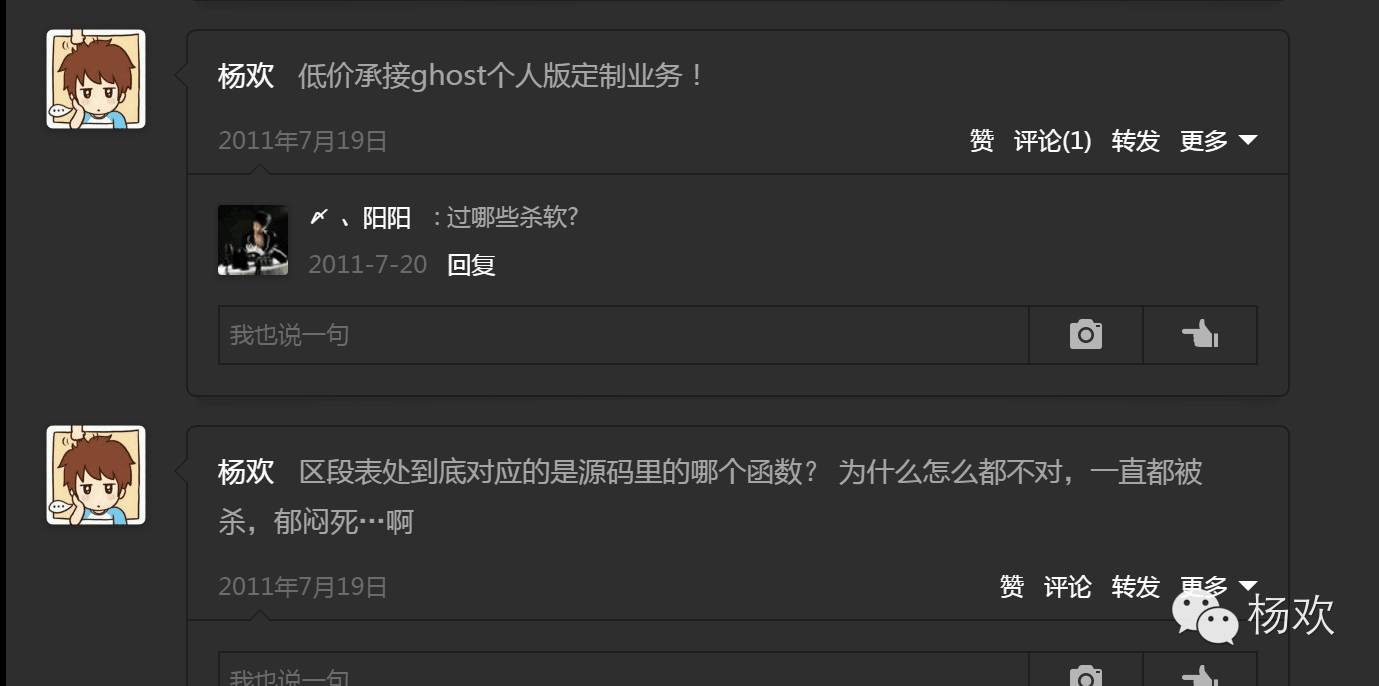This screenshot has height=686, width=1379.
Task: Click 转发 on the first post
Action: click(1135, 141)
